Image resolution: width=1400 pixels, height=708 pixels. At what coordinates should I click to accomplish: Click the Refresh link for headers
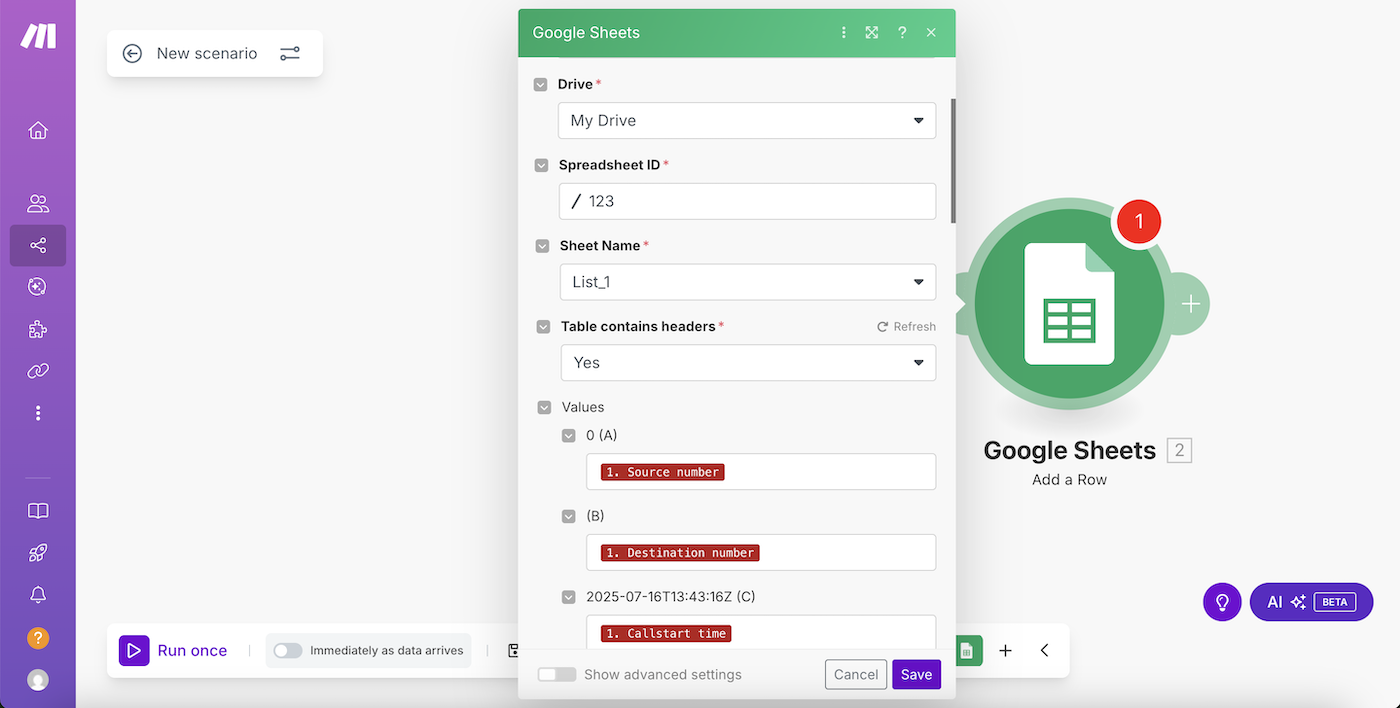(x=906, y=326)
